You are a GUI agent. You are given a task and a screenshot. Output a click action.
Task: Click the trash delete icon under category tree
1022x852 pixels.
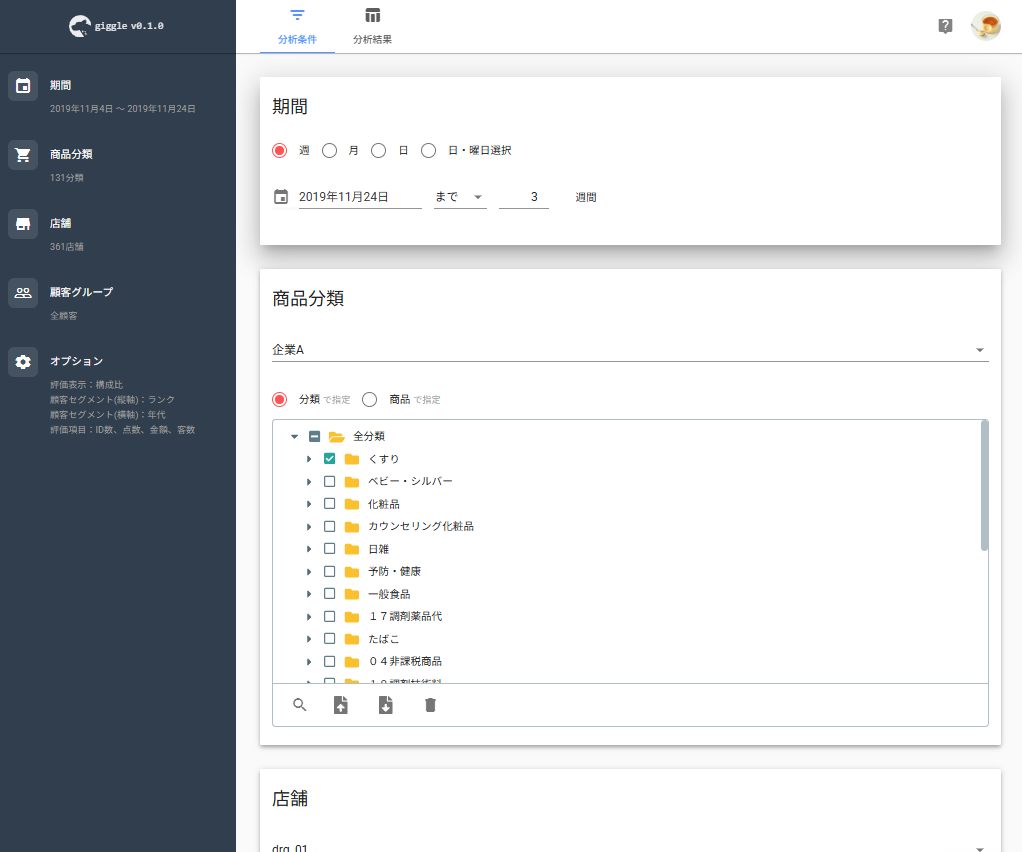tap(430, 705)
